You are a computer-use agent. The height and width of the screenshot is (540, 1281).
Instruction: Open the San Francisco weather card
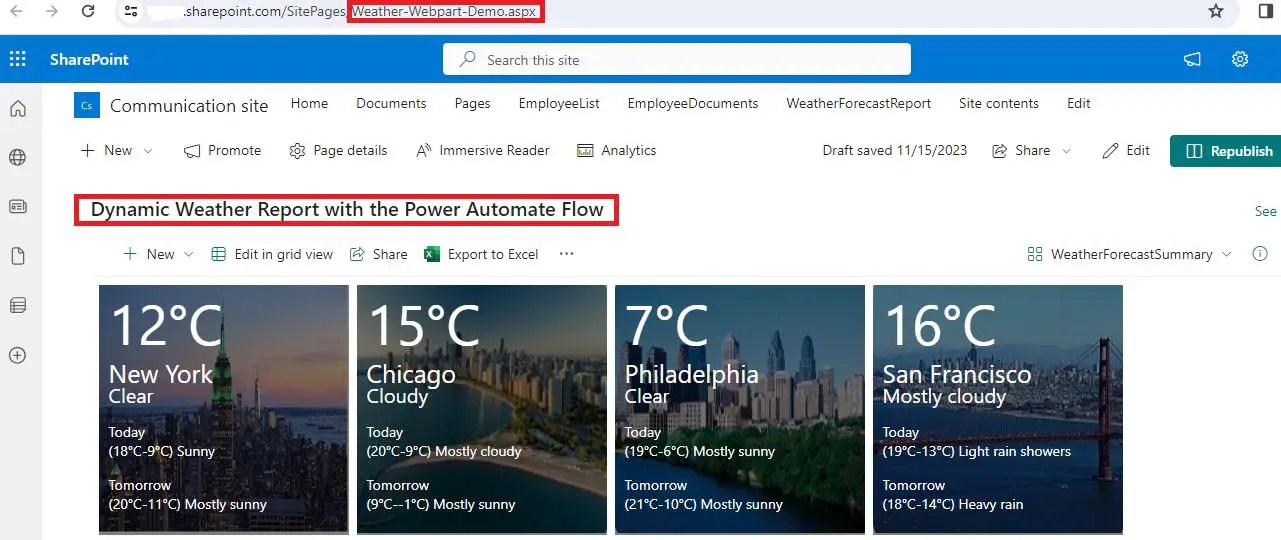click(998, 409)
